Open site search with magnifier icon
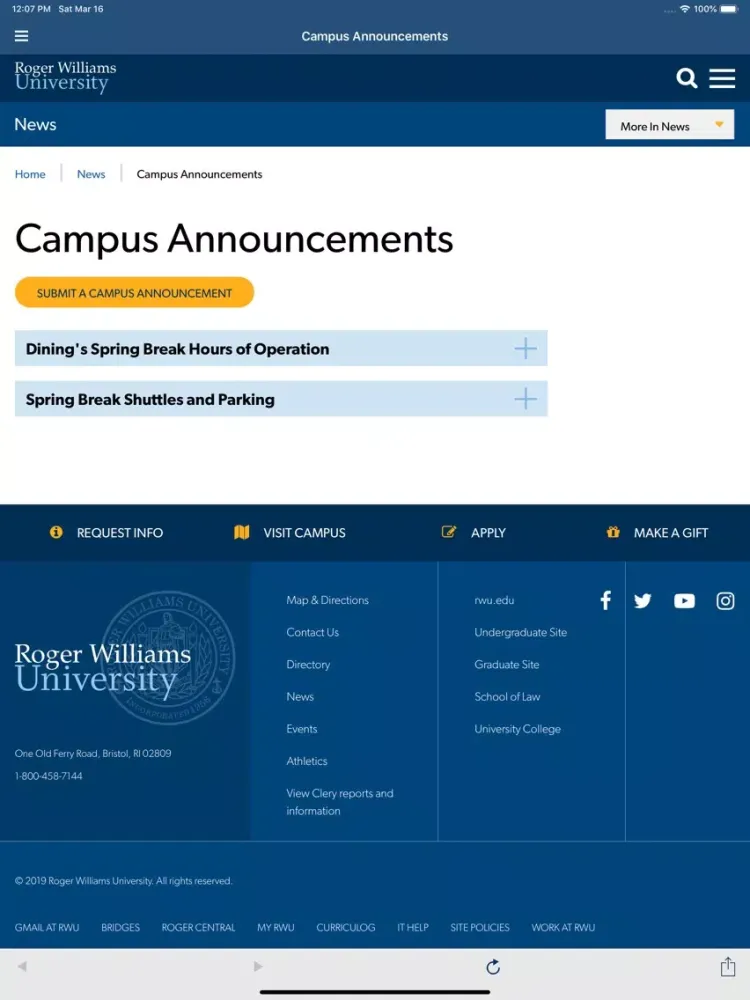Viewport: 750px width, 1000px height. [686, 78]
